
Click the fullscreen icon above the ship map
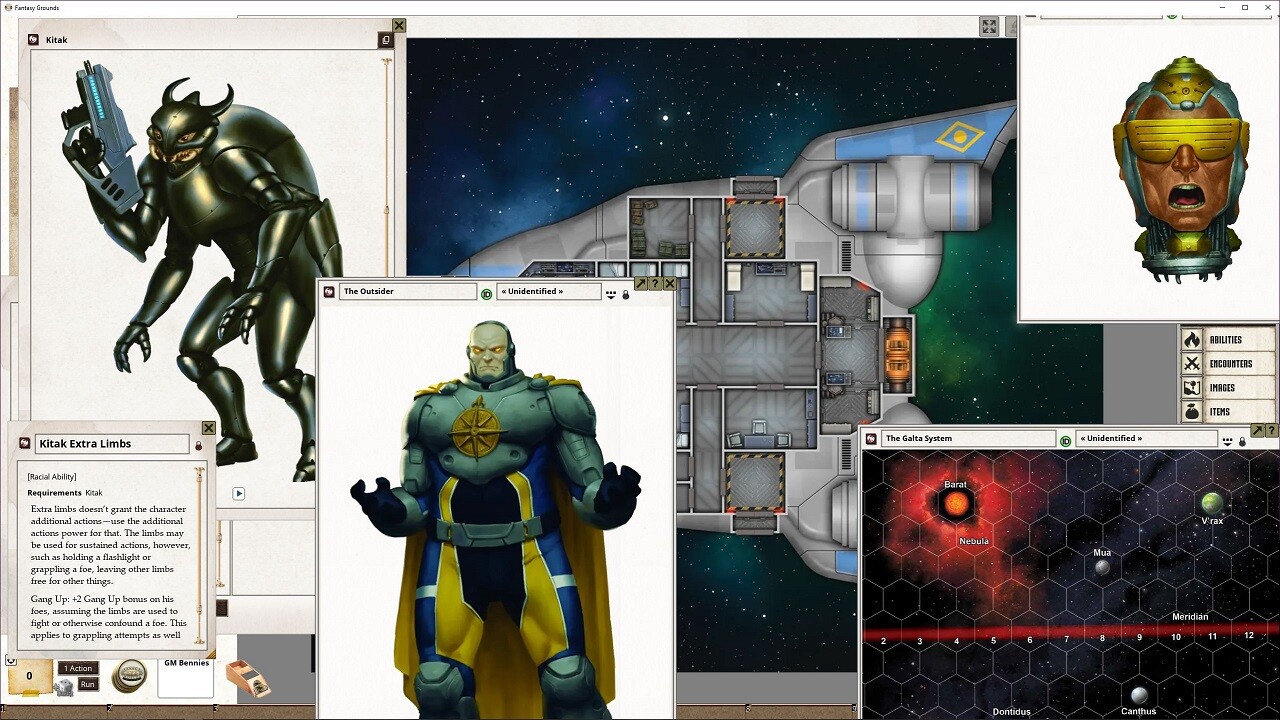(x=989, y=27)
